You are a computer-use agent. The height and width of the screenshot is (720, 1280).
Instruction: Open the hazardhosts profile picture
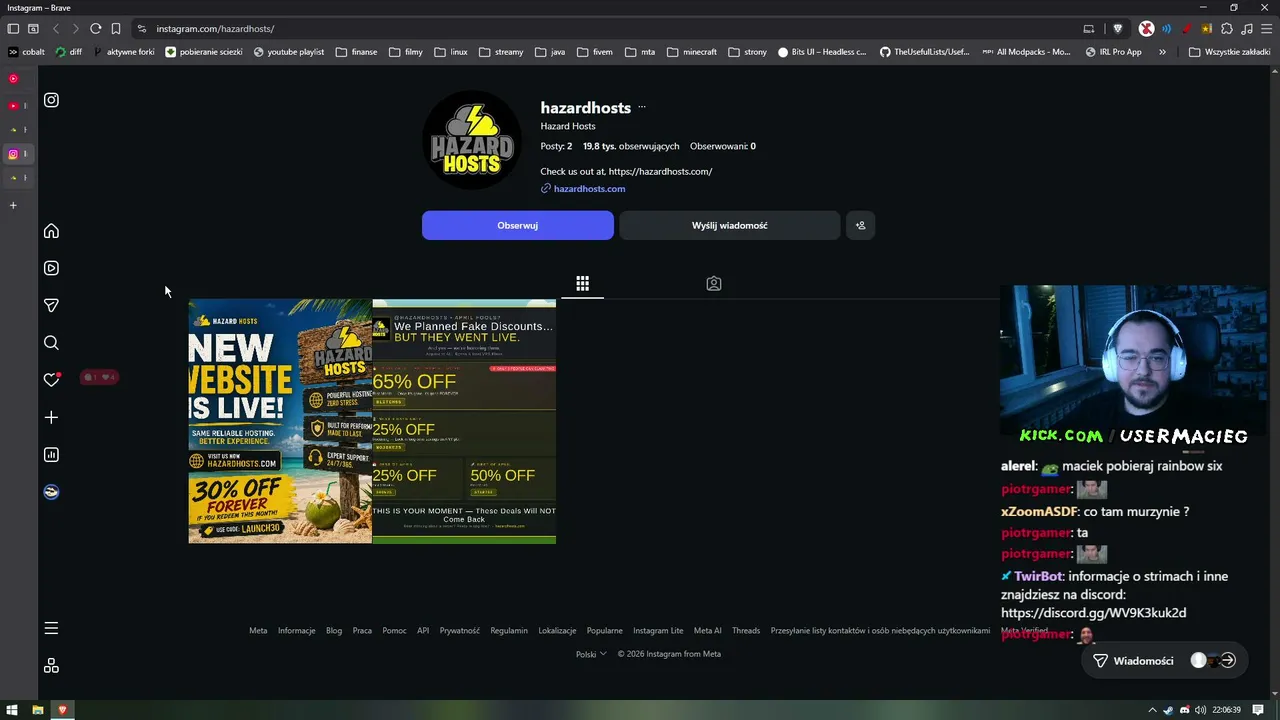(x=472, y=140)
